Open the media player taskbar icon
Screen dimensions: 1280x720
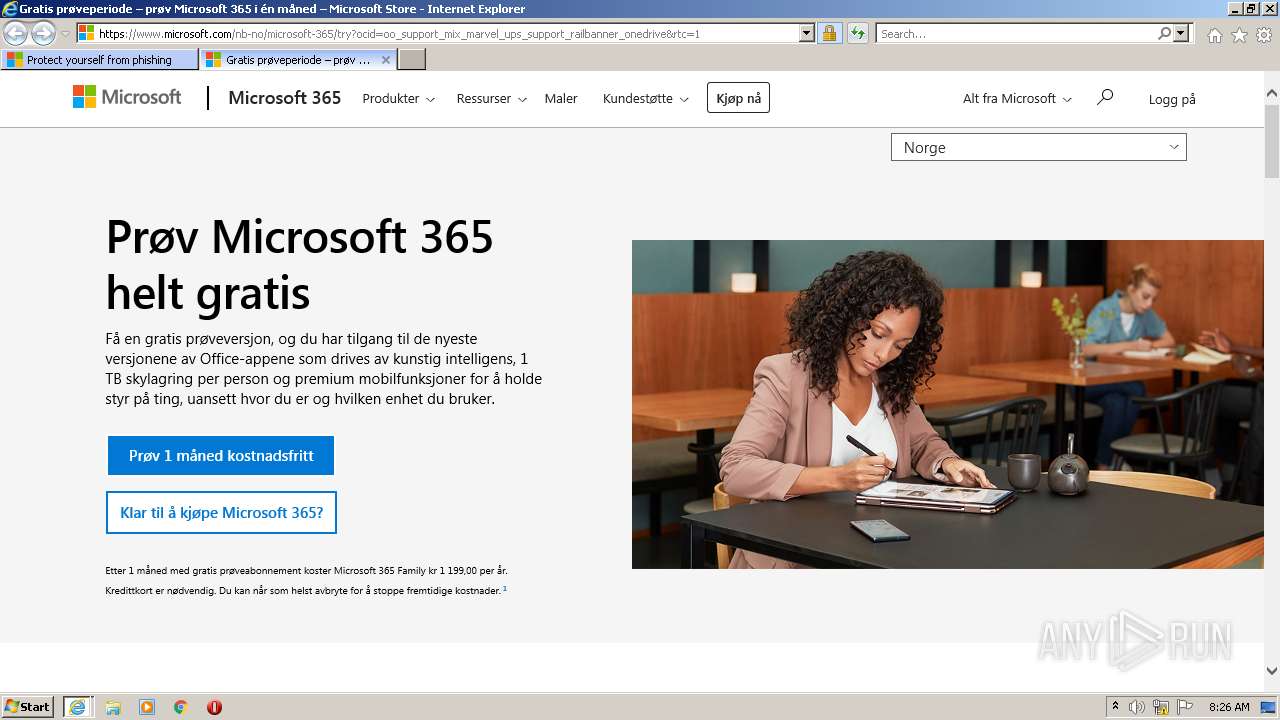click(147, 707)
